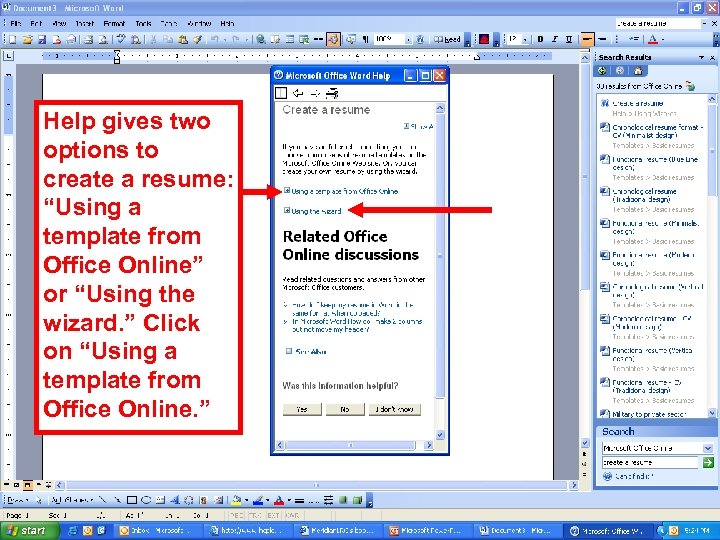Toggle Bold formatting
Image resolution: width=720 pixels, height=540 pixels.
tap(540, 39)
